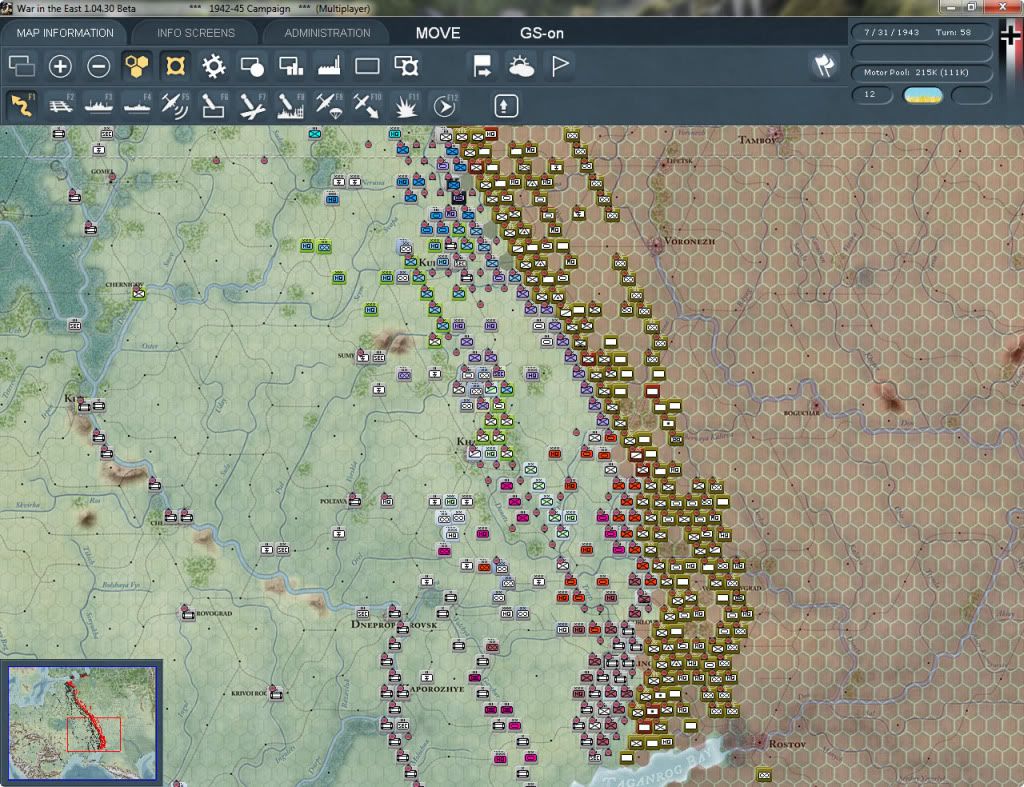
Task: Zoom in the map with plus icon
Action: click(x=60, y=66)
